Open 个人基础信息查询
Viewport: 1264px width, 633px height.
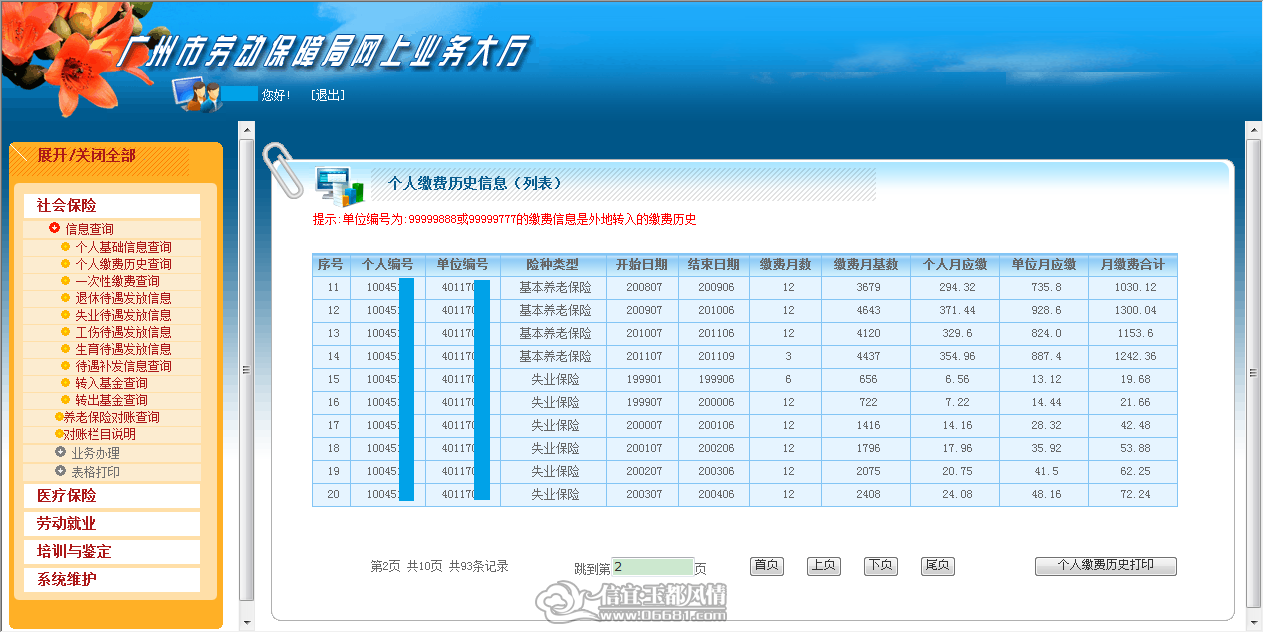tap(123, 247)
